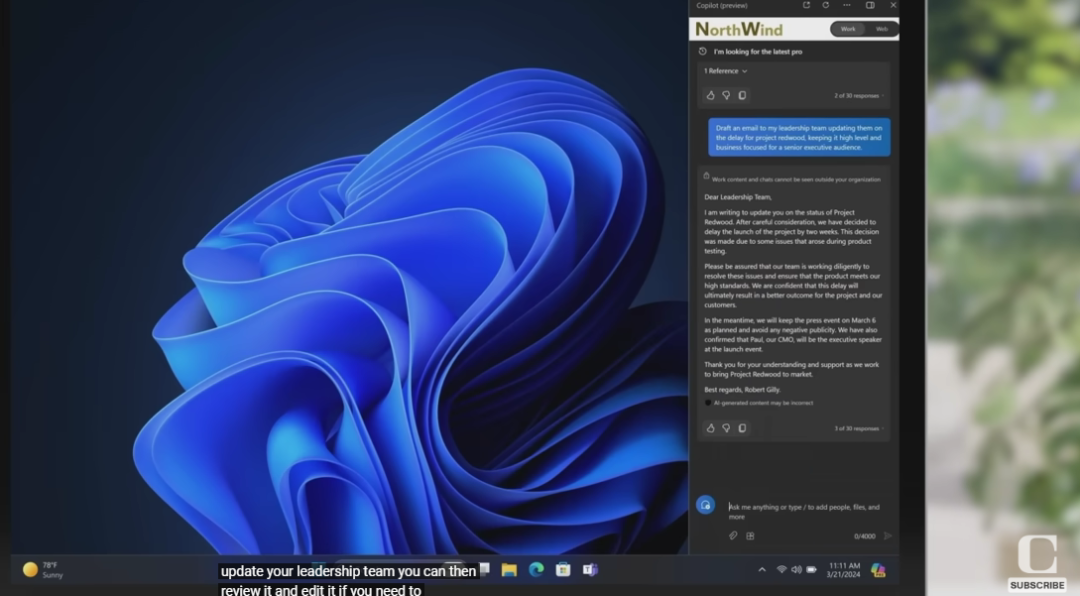Switch Copilot to Work mode
This screenshot has width=1080, height=596.
(848, 29)
